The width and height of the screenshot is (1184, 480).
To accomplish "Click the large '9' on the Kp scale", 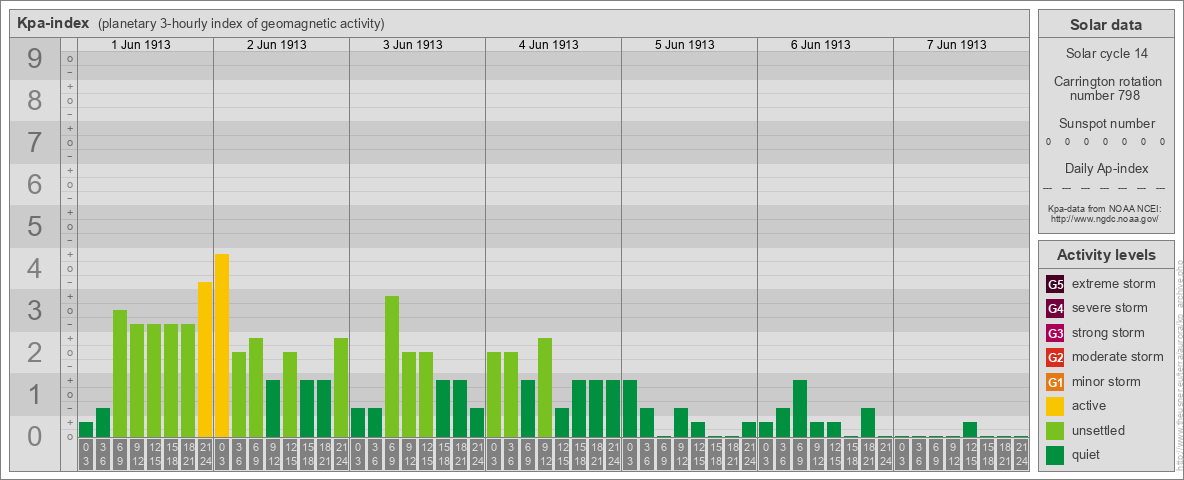I will pos(34,59).
